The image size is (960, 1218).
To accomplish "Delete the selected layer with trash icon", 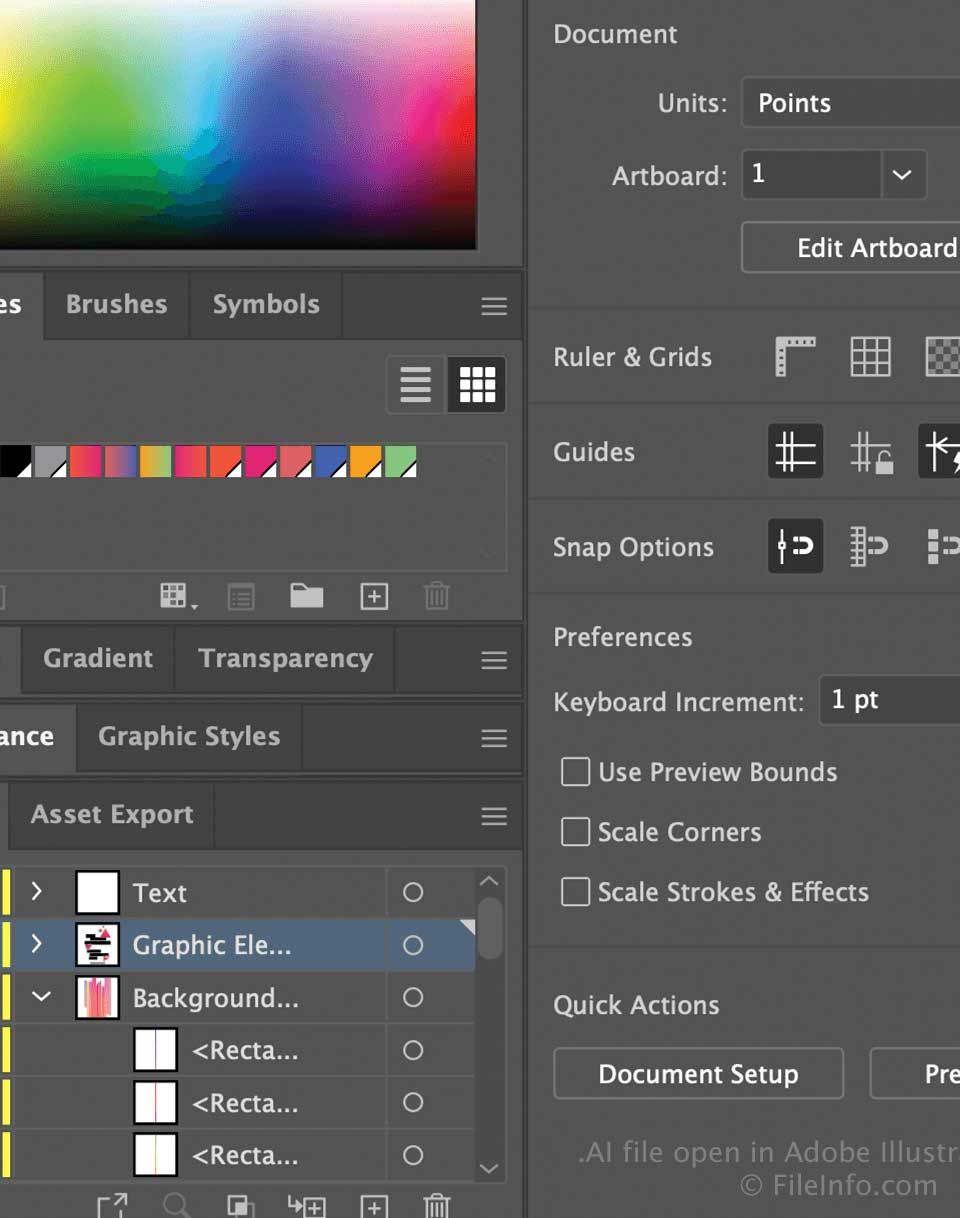I will tap(436, 1205).
